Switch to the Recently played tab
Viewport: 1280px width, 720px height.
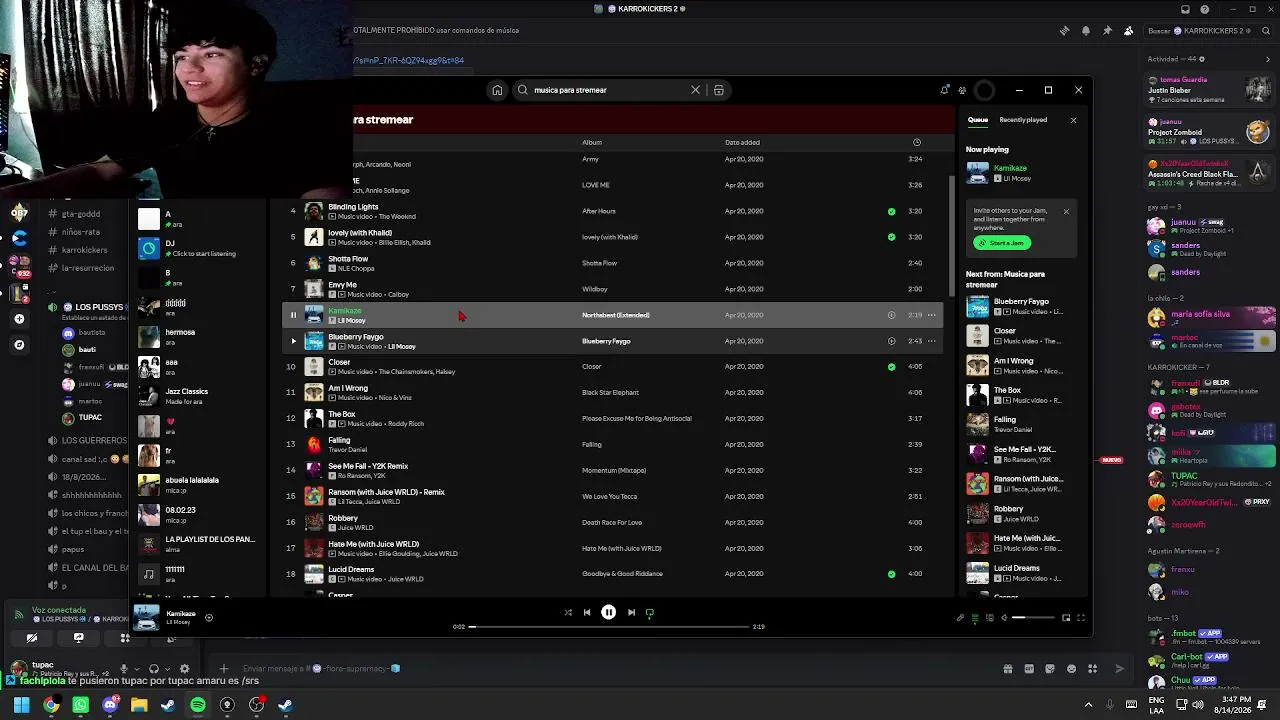click(x=1023, y=120)
